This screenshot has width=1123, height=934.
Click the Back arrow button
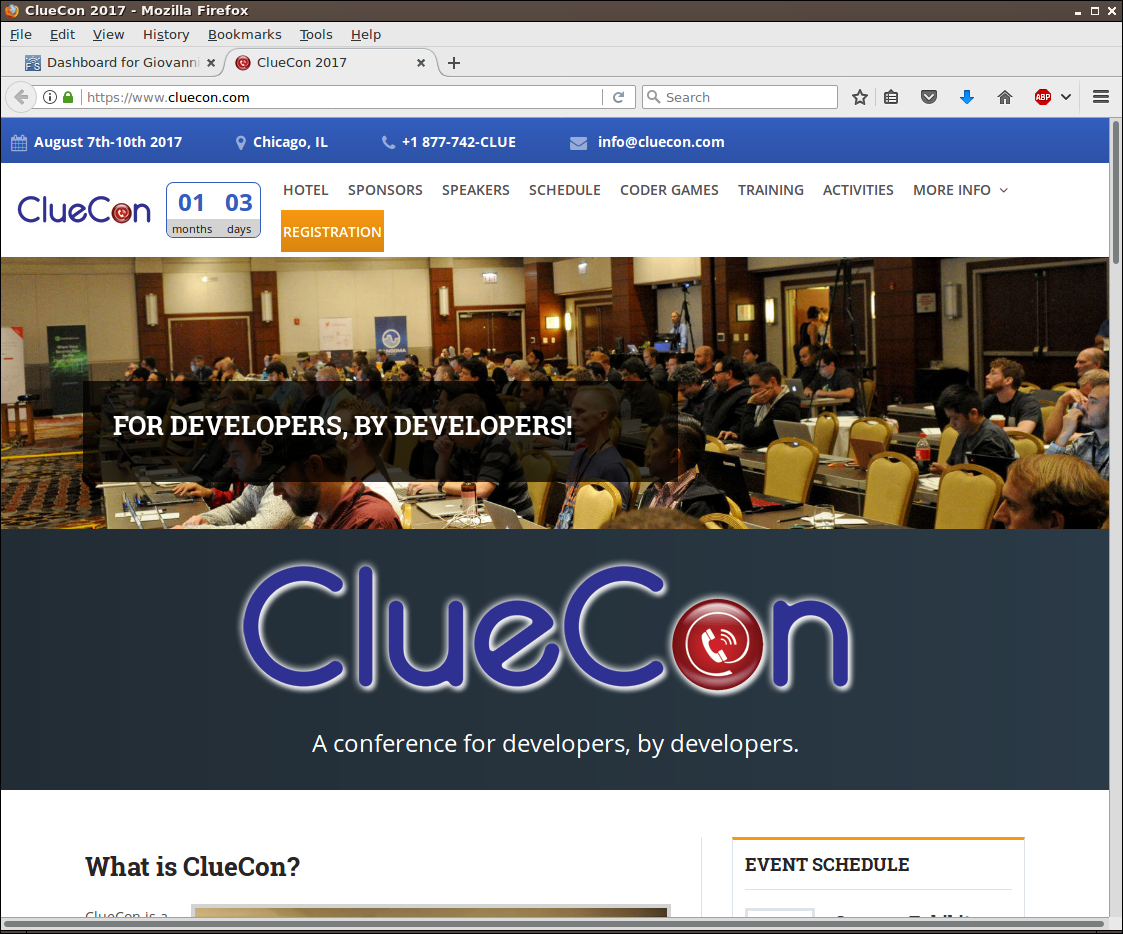[x=21, y=97]
